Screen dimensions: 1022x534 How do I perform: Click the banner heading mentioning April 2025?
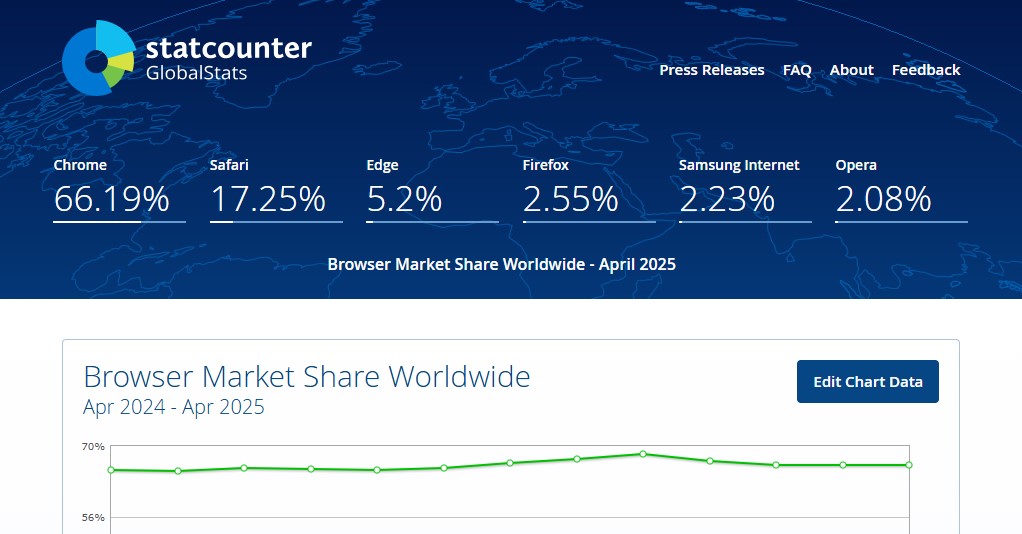point(501,264)
